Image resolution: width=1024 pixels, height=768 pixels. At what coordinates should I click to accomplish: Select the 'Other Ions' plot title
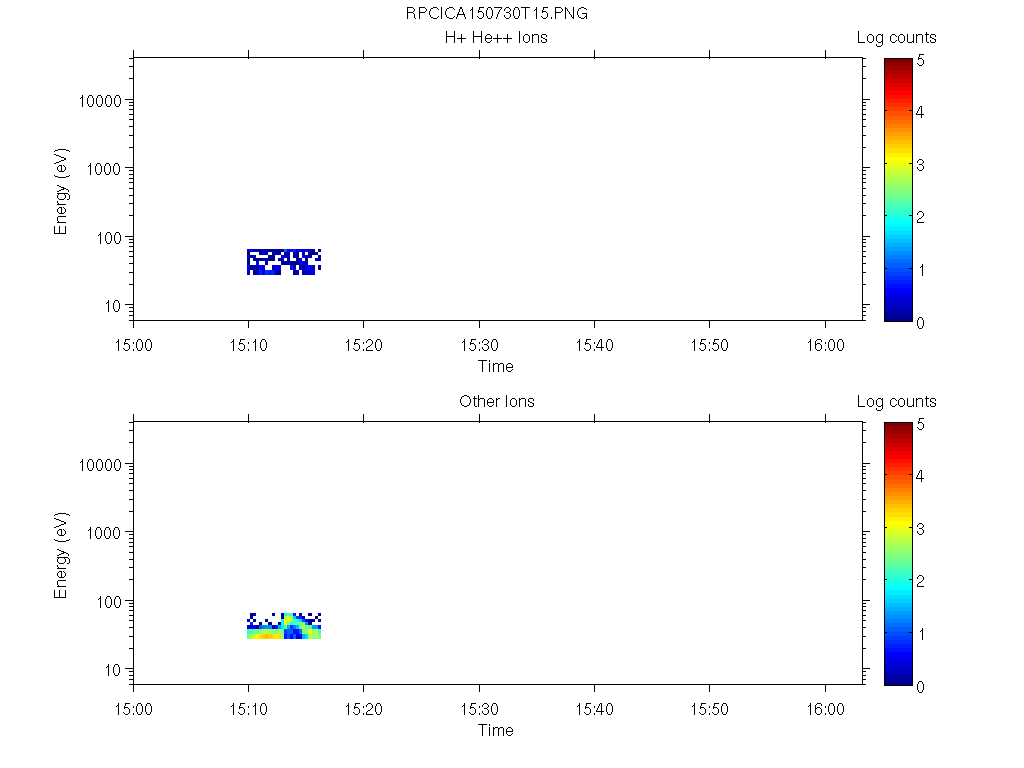pos(496,401)
